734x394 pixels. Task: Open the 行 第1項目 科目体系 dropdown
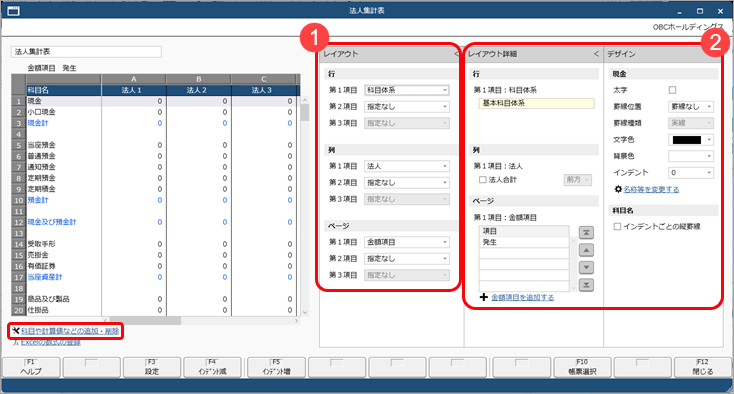(407, 90)
